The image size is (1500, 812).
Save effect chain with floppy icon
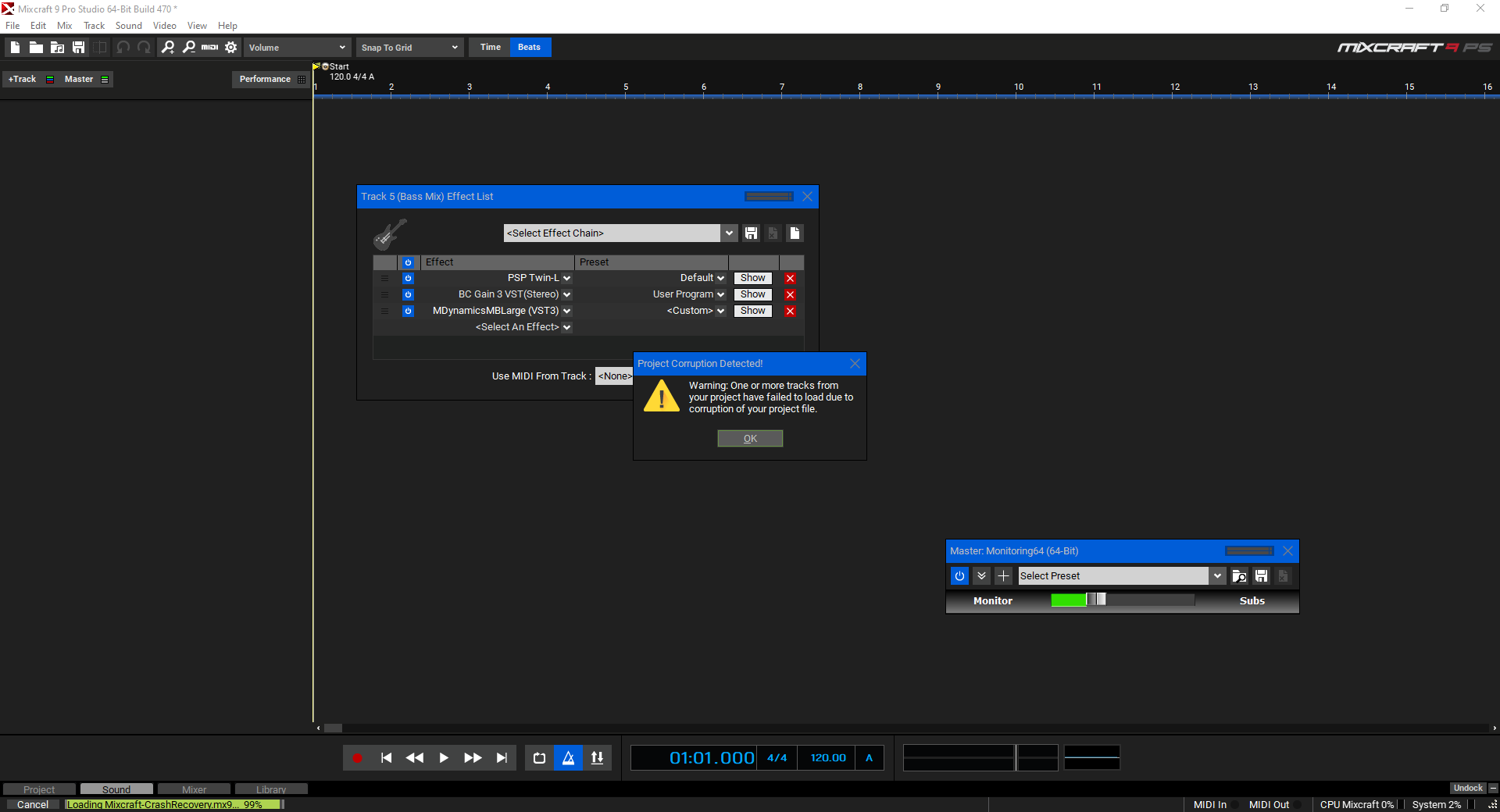tap(751, 233)
